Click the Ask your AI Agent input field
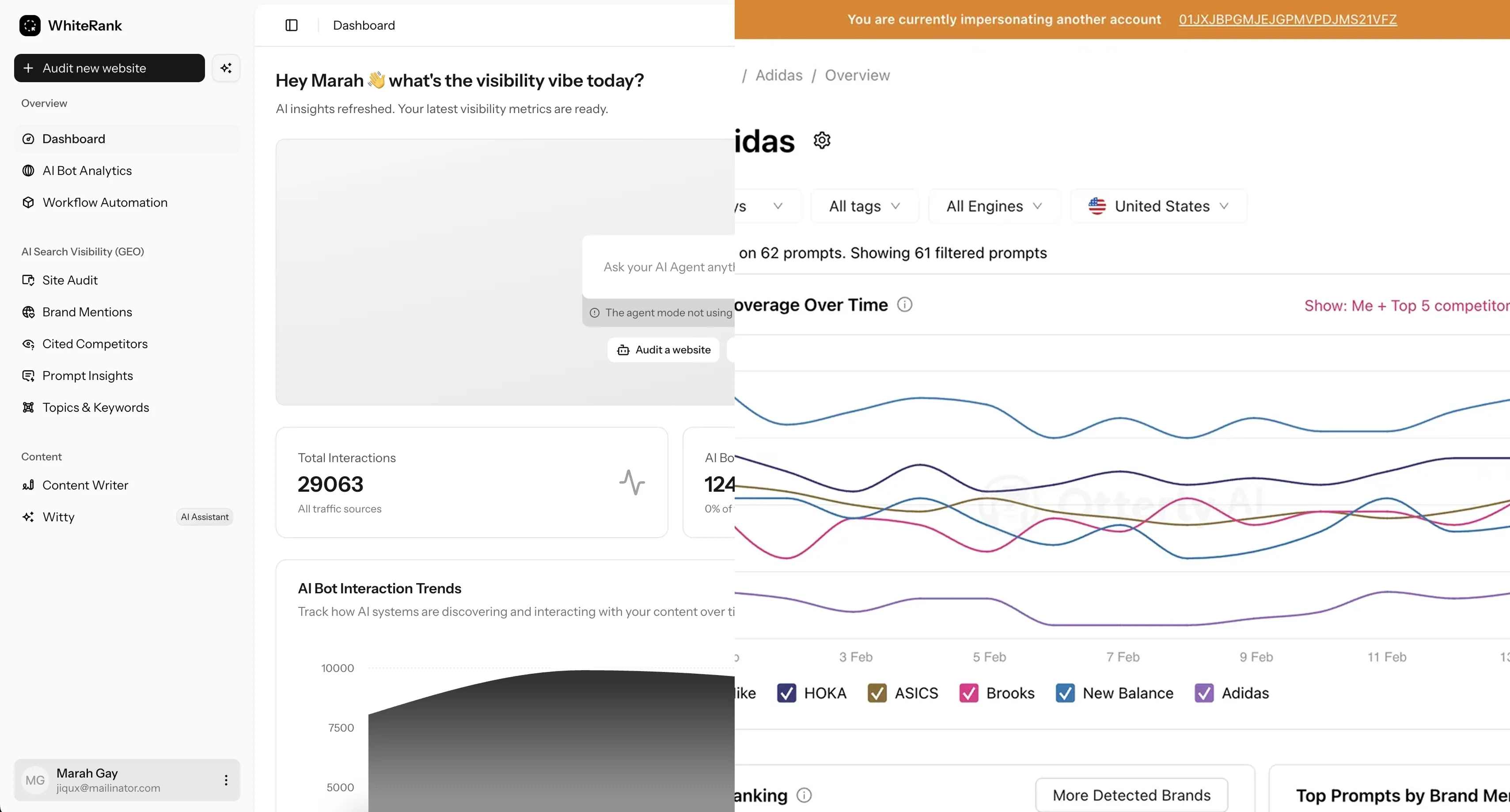1510x812 pixels. click(659, 267)
